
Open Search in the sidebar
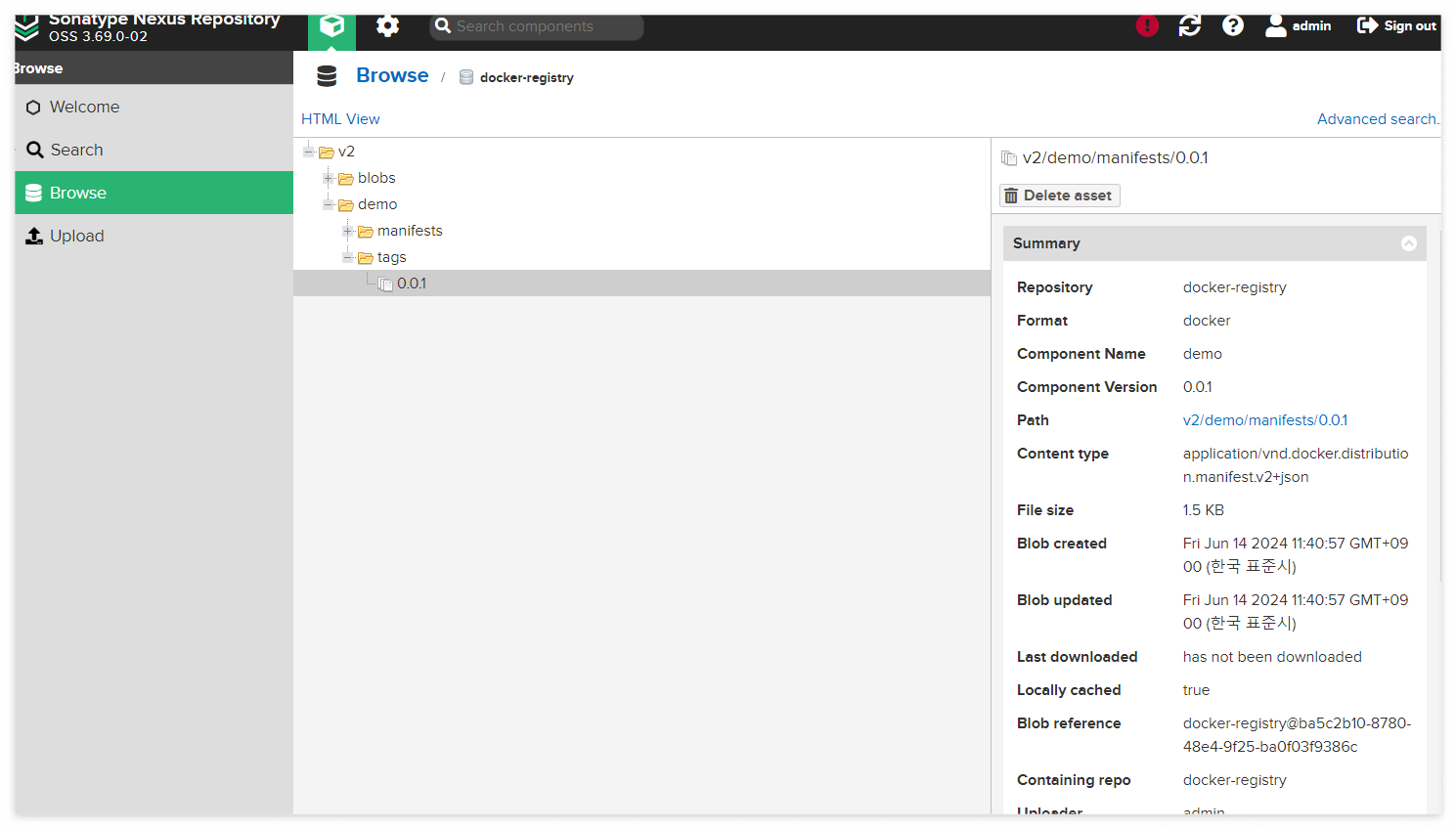coord(154,150)
